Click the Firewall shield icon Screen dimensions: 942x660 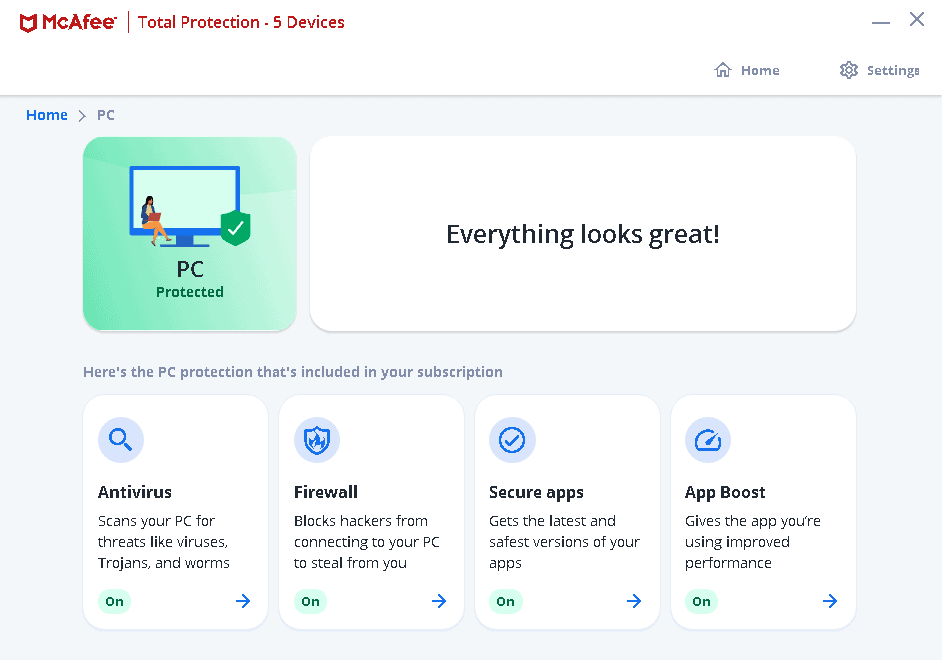(316, 440)
